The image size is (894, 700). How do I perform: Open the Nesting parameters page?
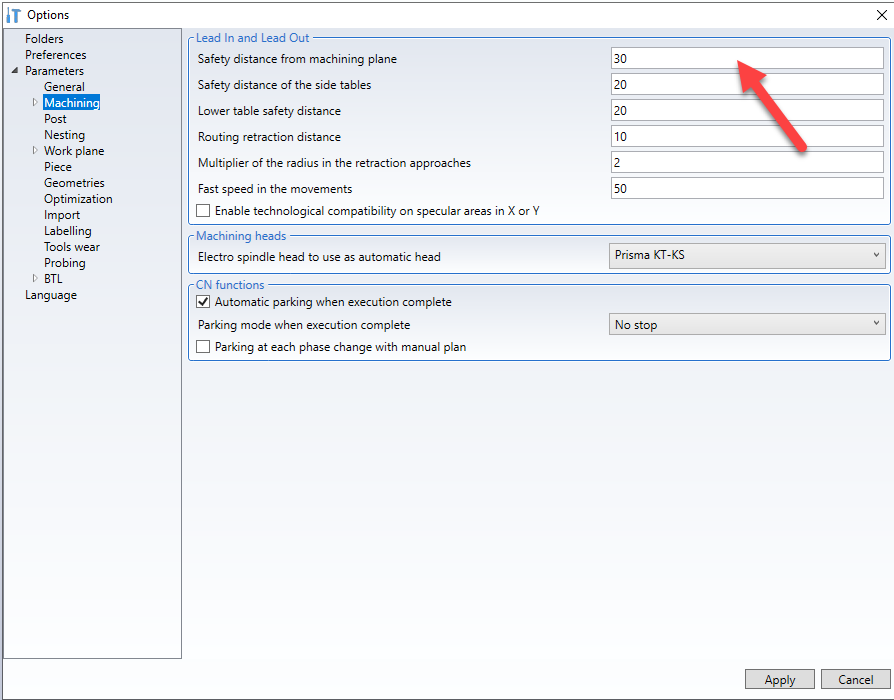pyautogui.click(x=64, y=135)
